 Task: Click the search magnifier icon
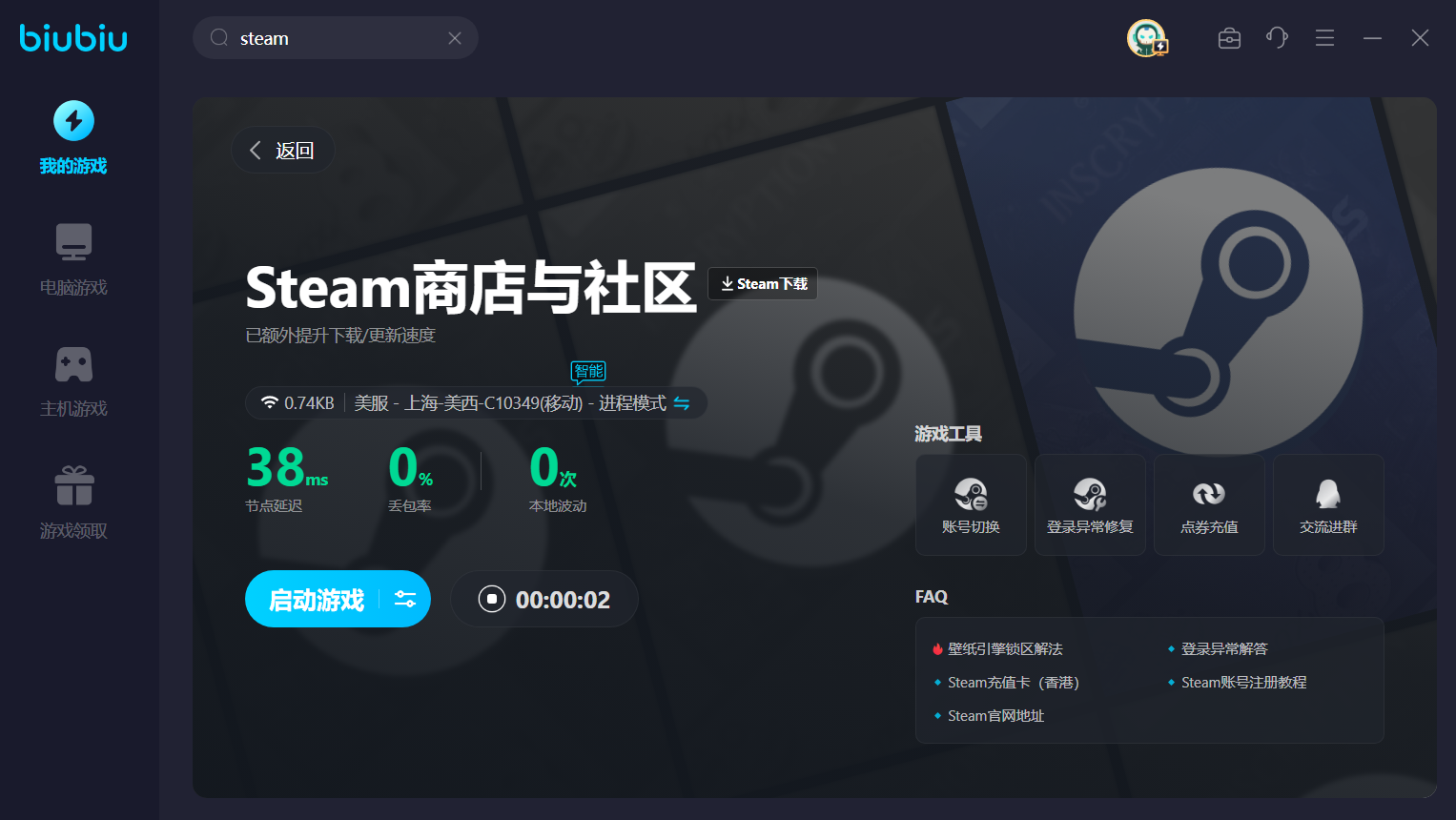(x=219, y=38)
